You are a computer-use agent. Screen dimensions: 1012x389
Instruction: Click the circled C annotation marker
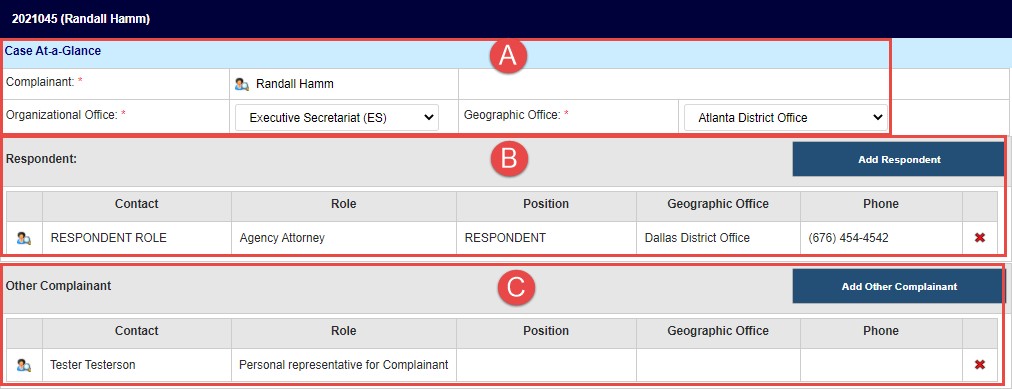[x=515, y=288]
